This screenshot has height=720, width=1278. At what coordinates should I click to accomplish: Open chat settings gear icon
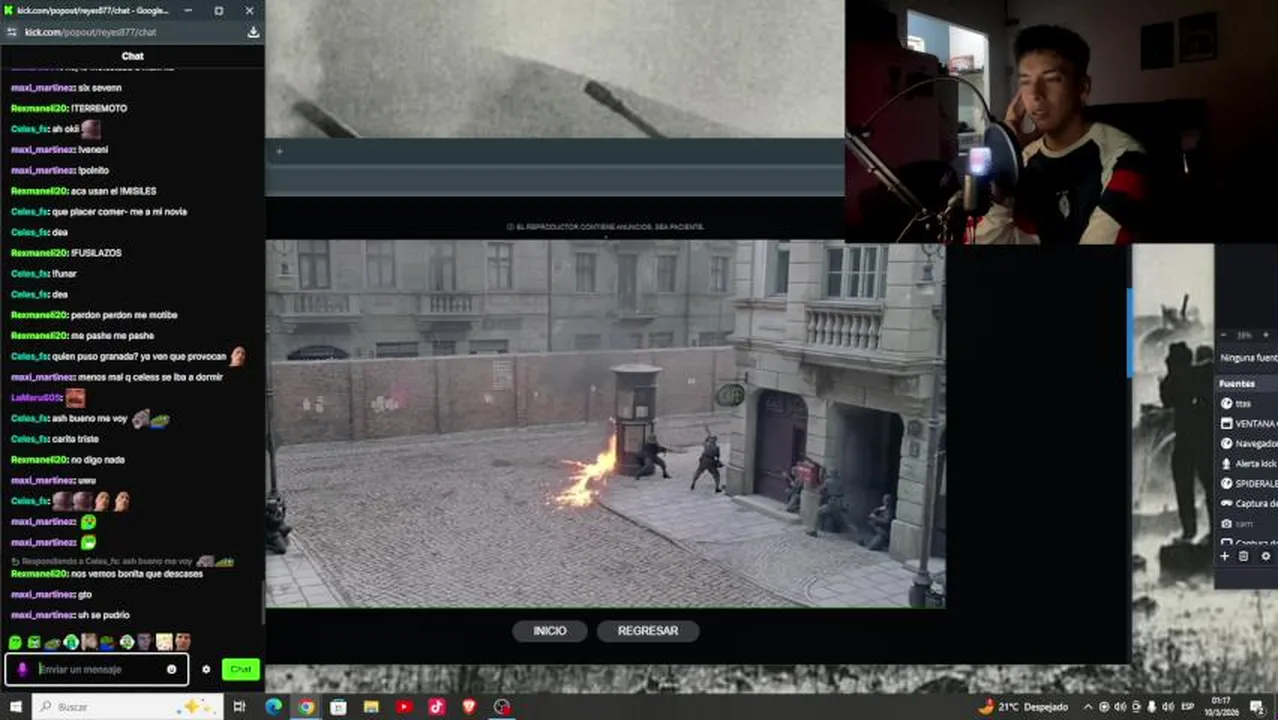pos(206,669)
